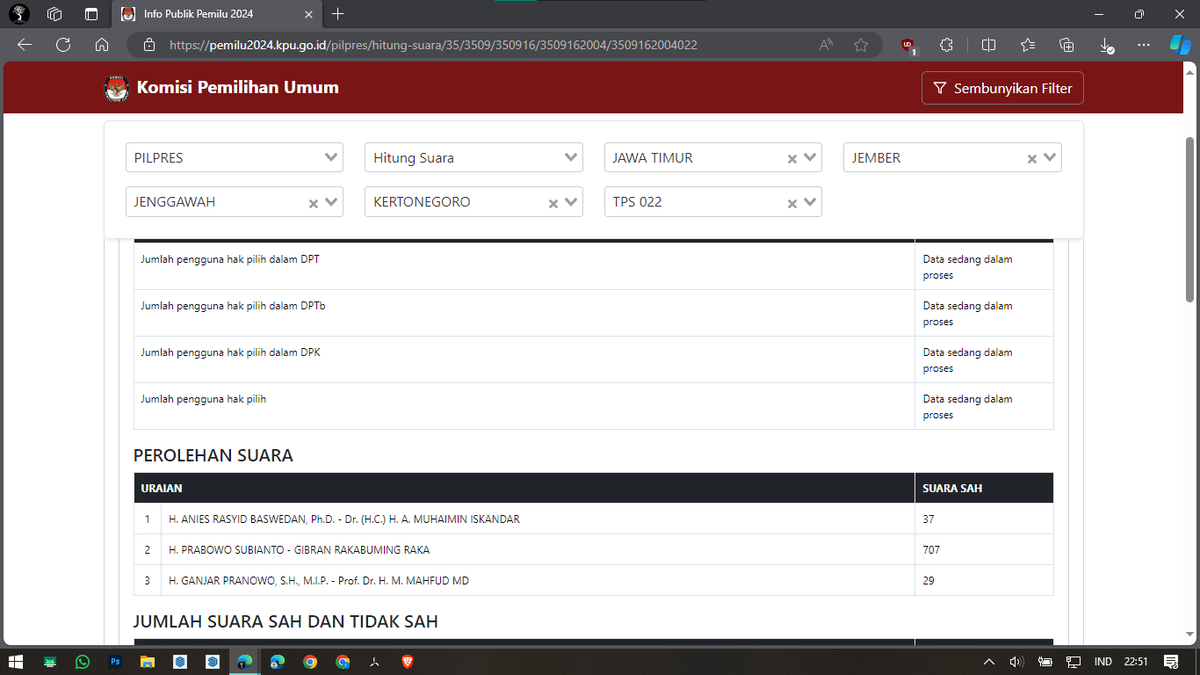Screen dimensions: 1200x675
Task: Click the Jumlah pengguna hak pilih dalam DPK row
Action: (x=593, y=360)
